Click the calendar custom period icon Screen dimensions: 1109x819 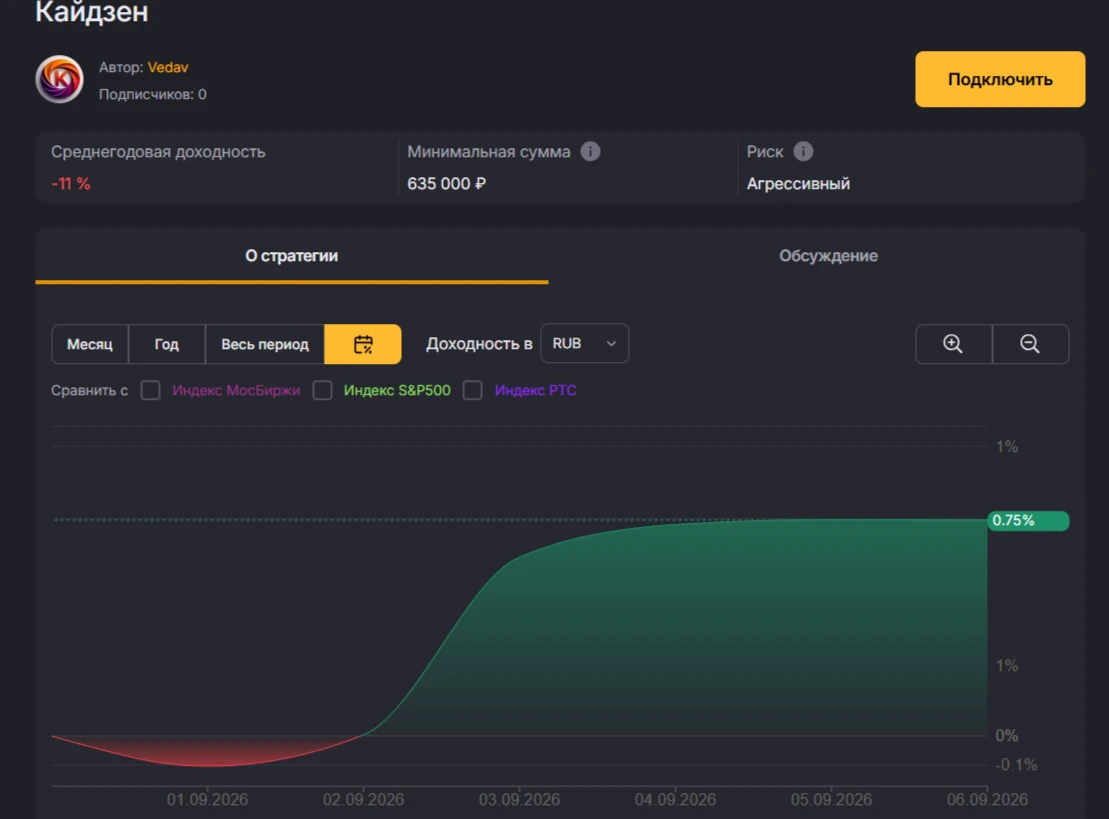[x=363, y=344]
